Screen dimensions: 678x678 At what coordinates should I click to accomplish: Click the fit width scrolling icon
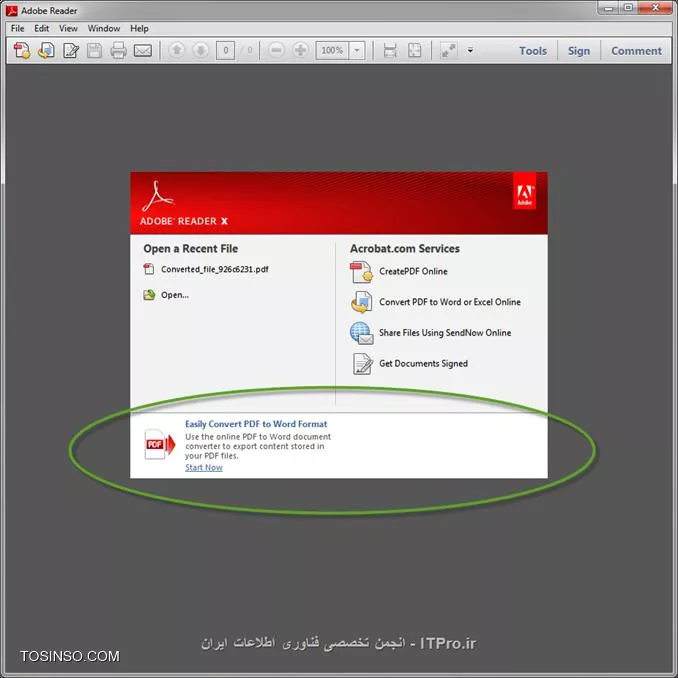[x=390, y=51]
